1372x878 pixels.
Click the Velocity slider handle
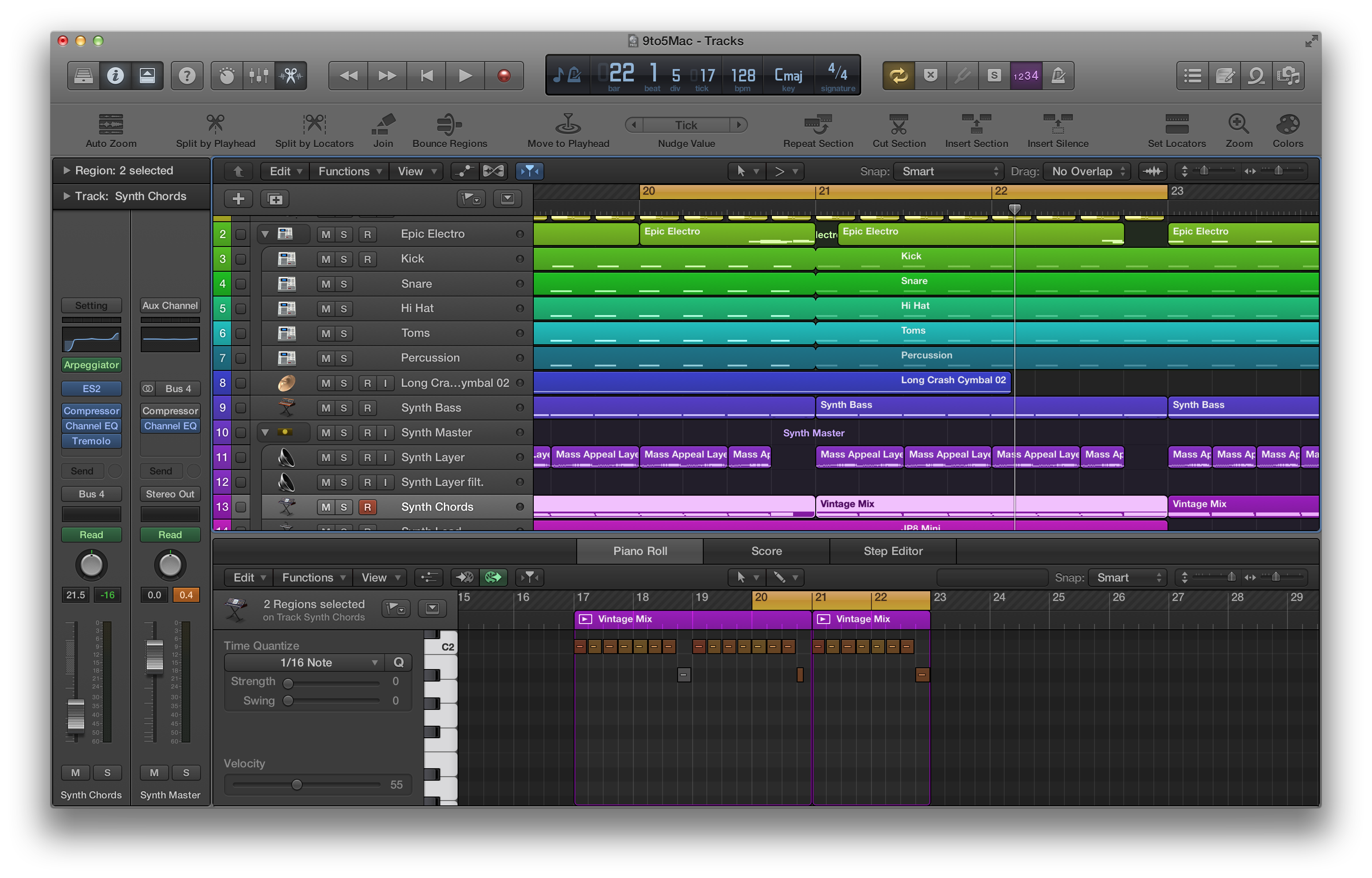click(297, 785)
